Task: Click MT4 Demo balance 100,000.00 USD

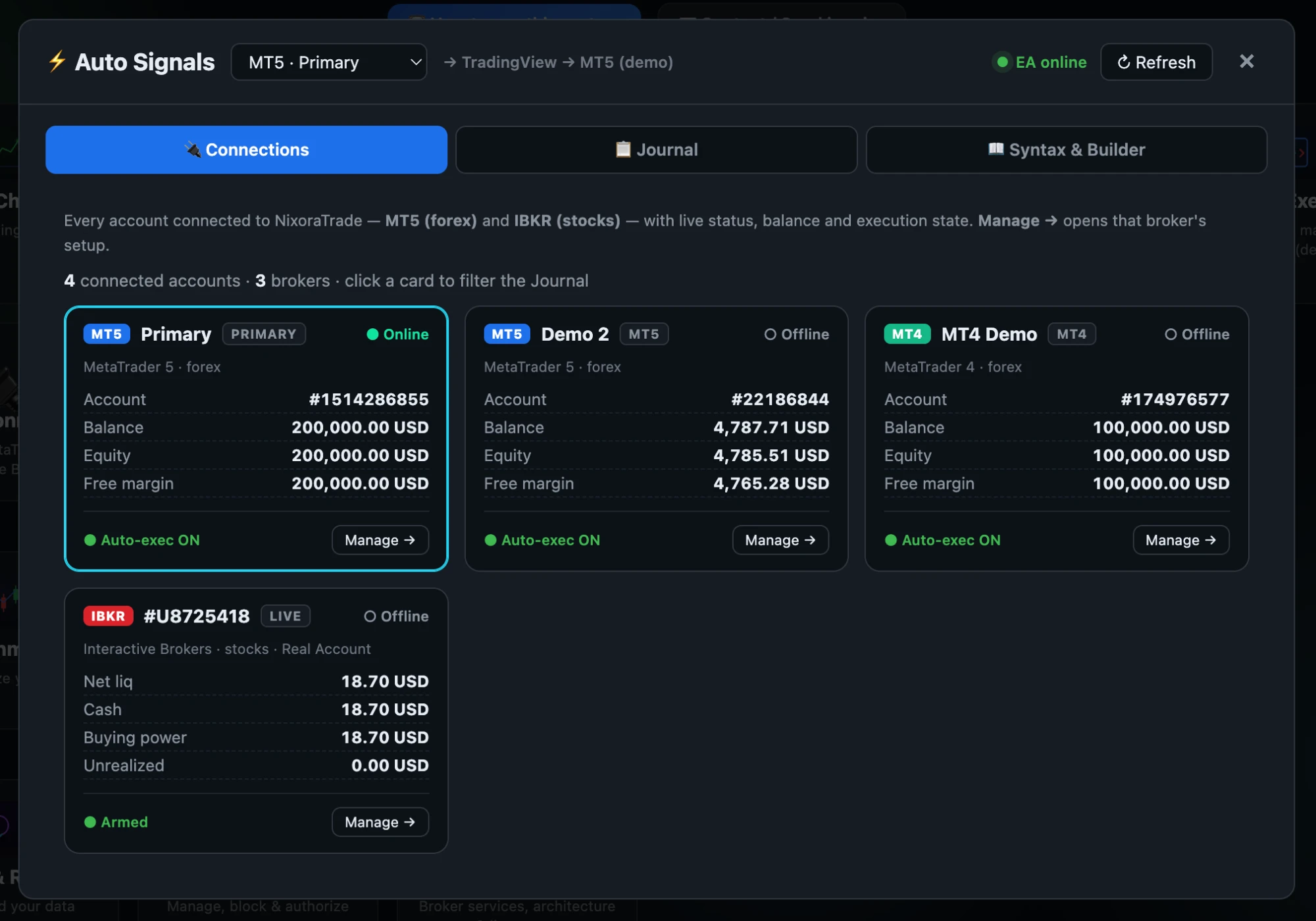Action: (1161, 428)
